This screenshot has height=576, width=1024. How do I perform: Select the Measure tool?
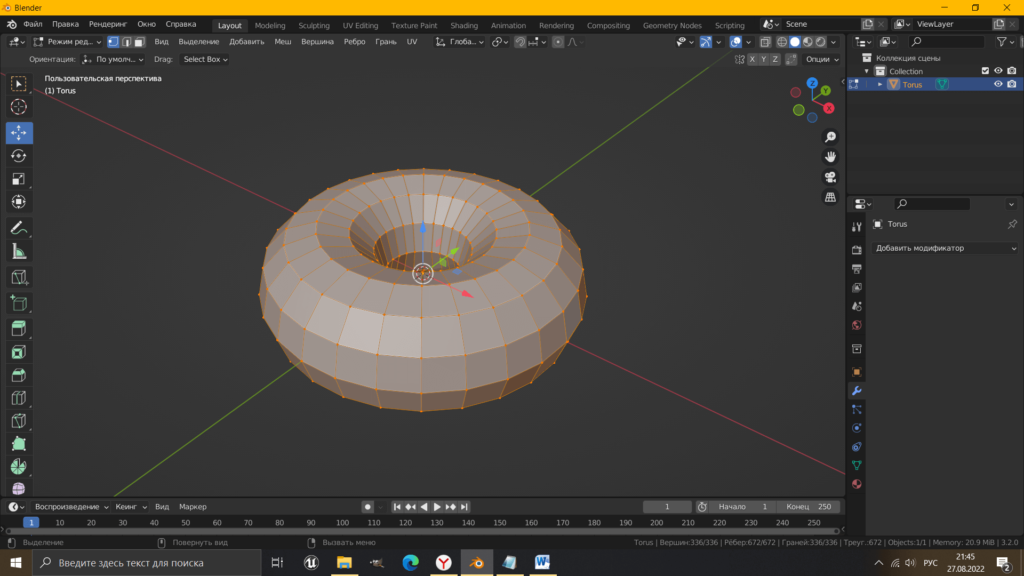coord(18,252)
